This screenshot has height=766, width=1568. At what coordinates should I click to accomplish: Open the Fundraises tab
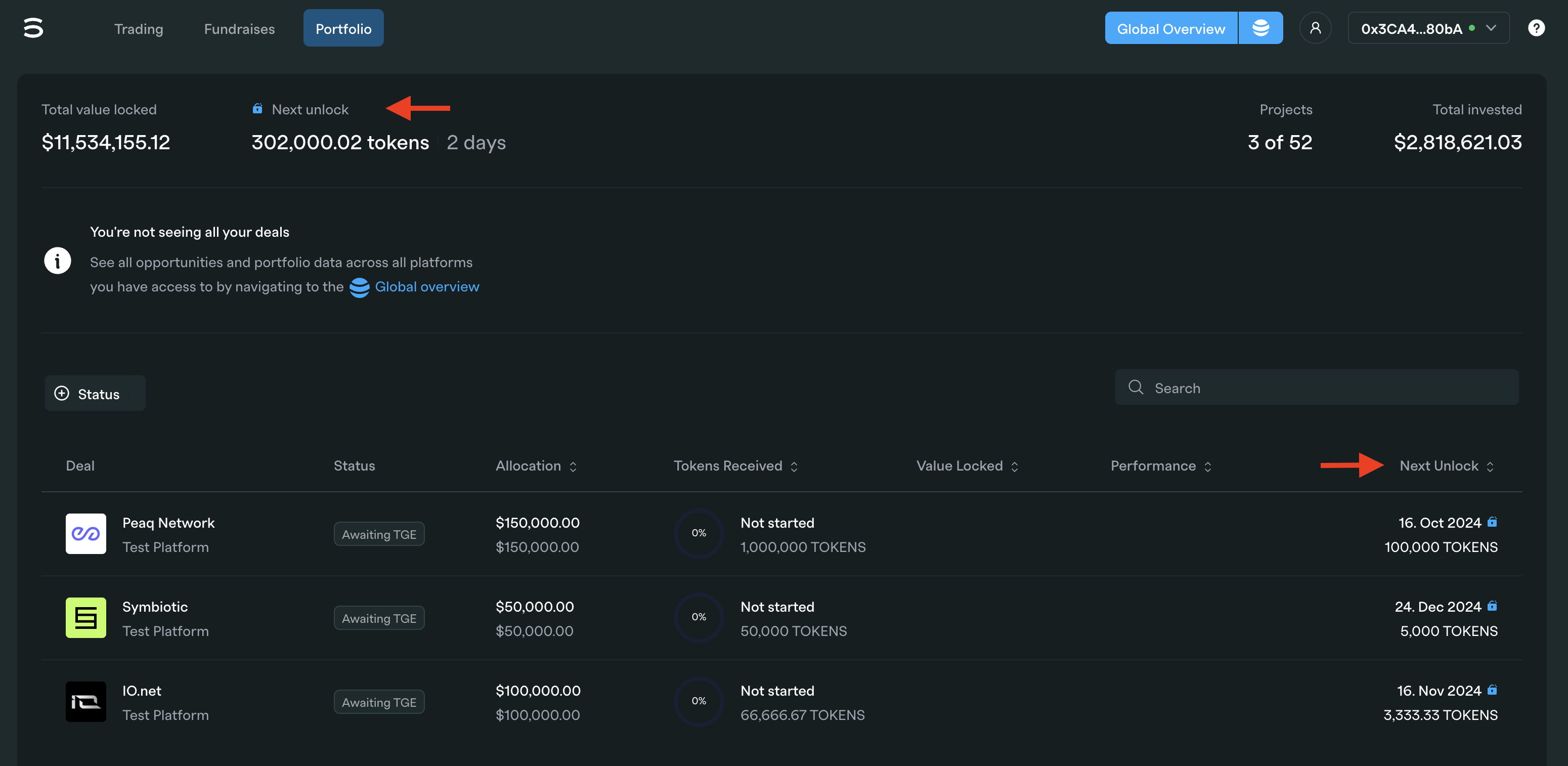click(239, 28)
